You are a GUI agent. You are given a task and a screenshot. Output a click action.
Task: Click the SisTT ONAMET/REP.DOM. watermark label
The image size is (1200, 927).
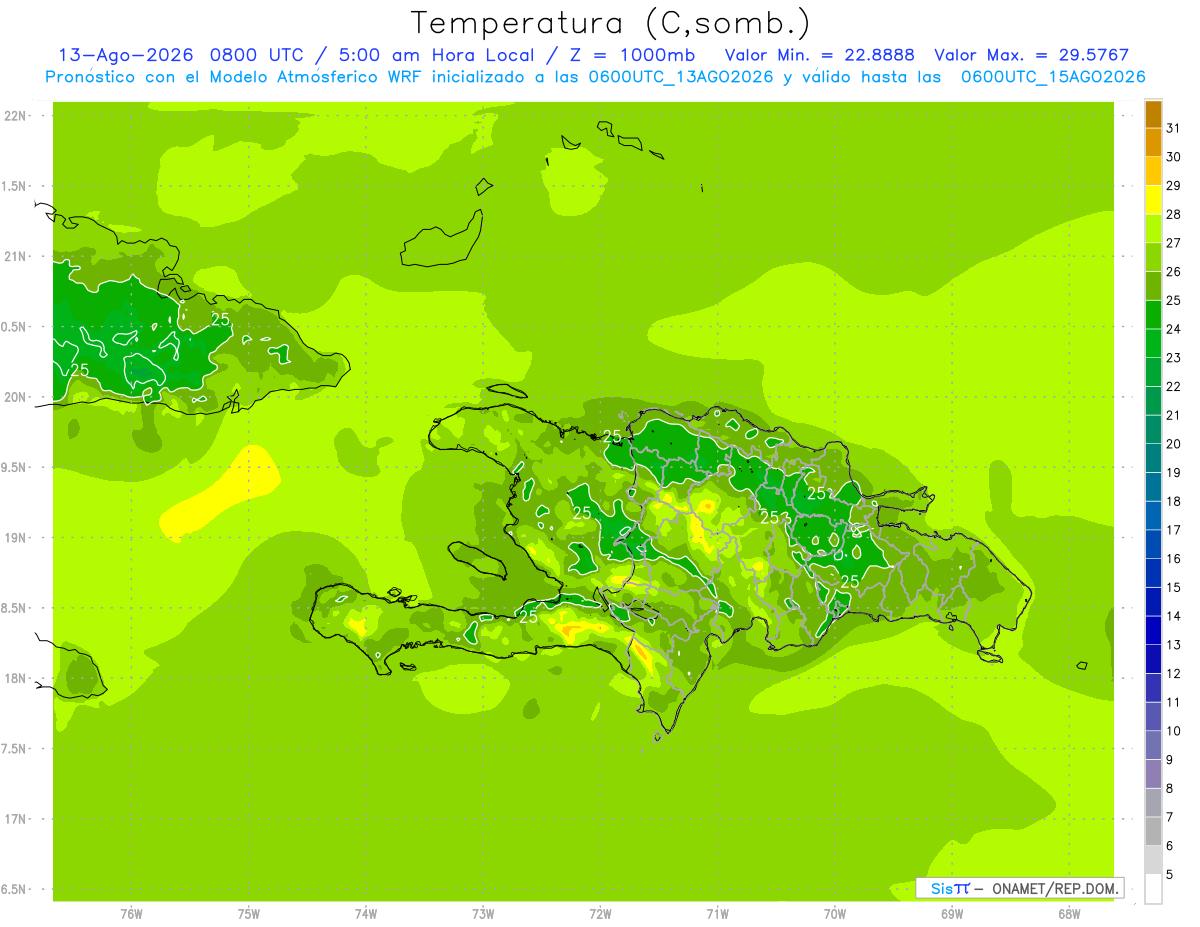click(1019, 888)
